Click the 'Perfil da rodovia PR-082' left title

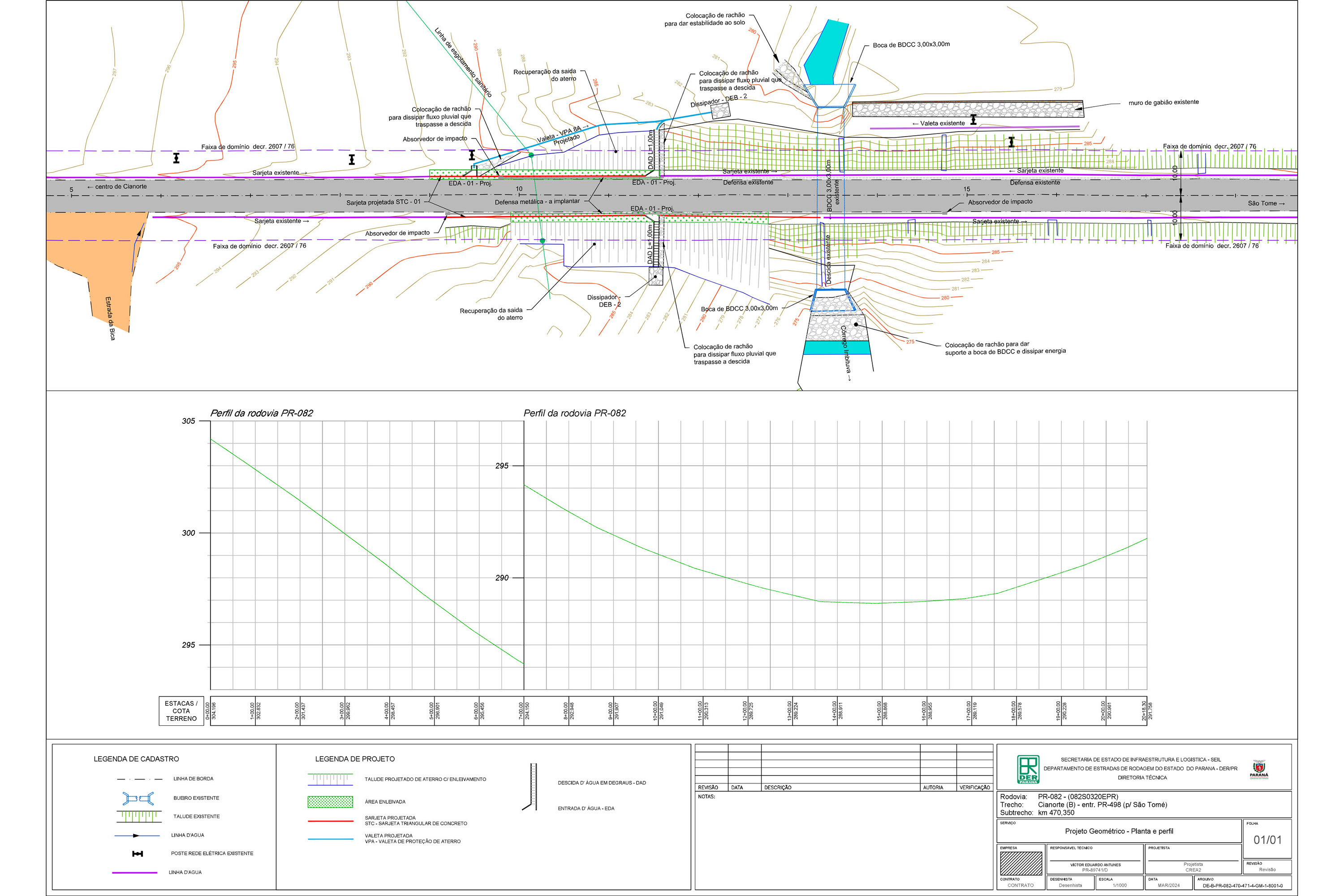pyautogui.click(x=261, y=413)
